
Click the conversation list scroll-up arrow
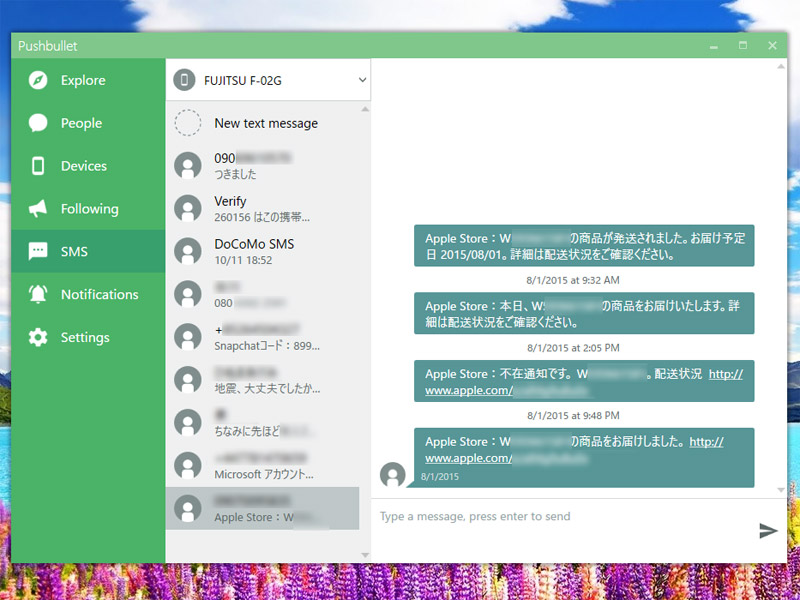(x=365, y=109)
